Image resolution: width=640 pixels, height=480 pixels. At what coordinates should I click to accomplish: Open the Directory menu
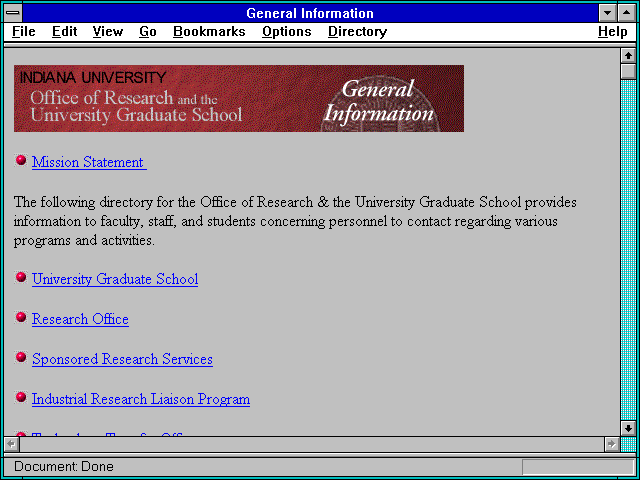[358, 32]
